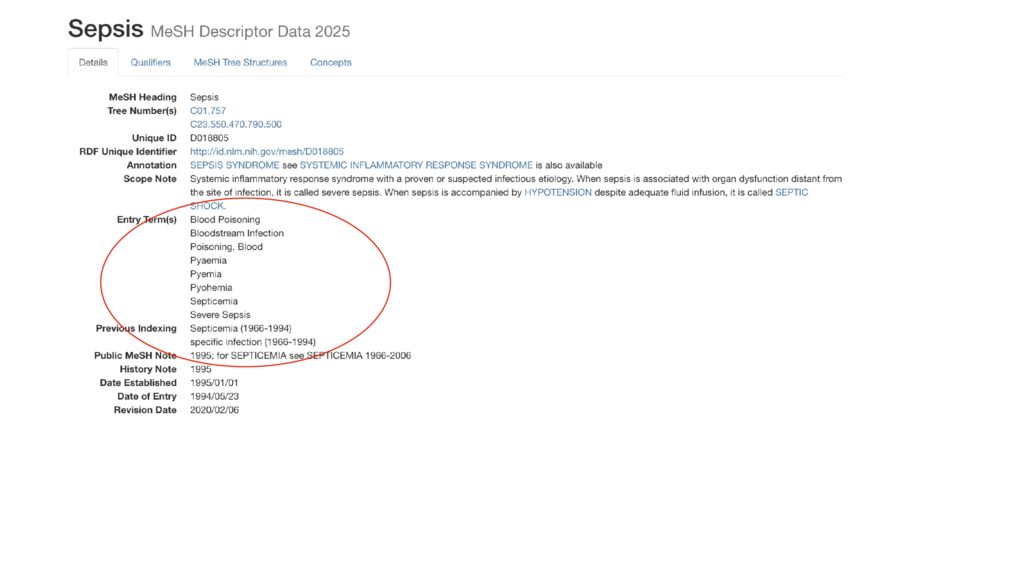Click the Revision Date value 2020/02/06
The image size is (1024, 576).
coord(214,410)
